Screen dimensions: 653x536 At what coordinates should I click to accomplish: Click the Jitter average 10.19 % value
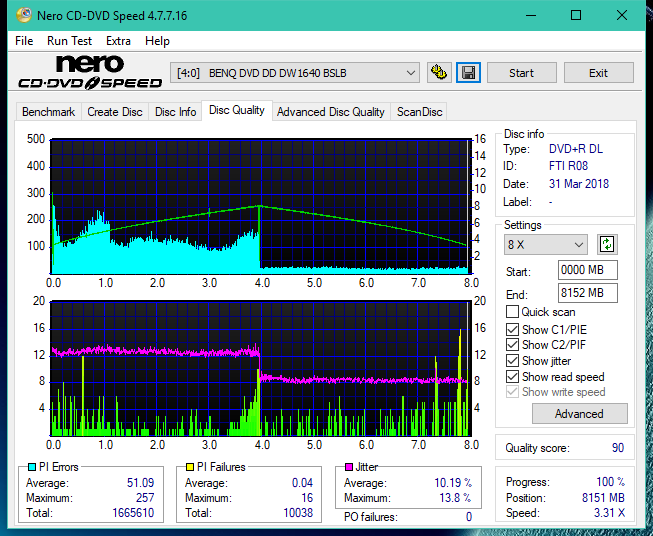[453, 483]
